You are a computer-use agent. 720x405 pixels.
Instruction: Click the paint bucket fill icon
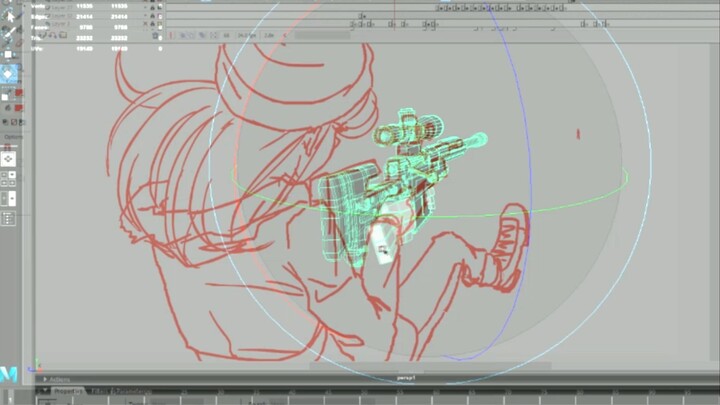coord(8,108)
